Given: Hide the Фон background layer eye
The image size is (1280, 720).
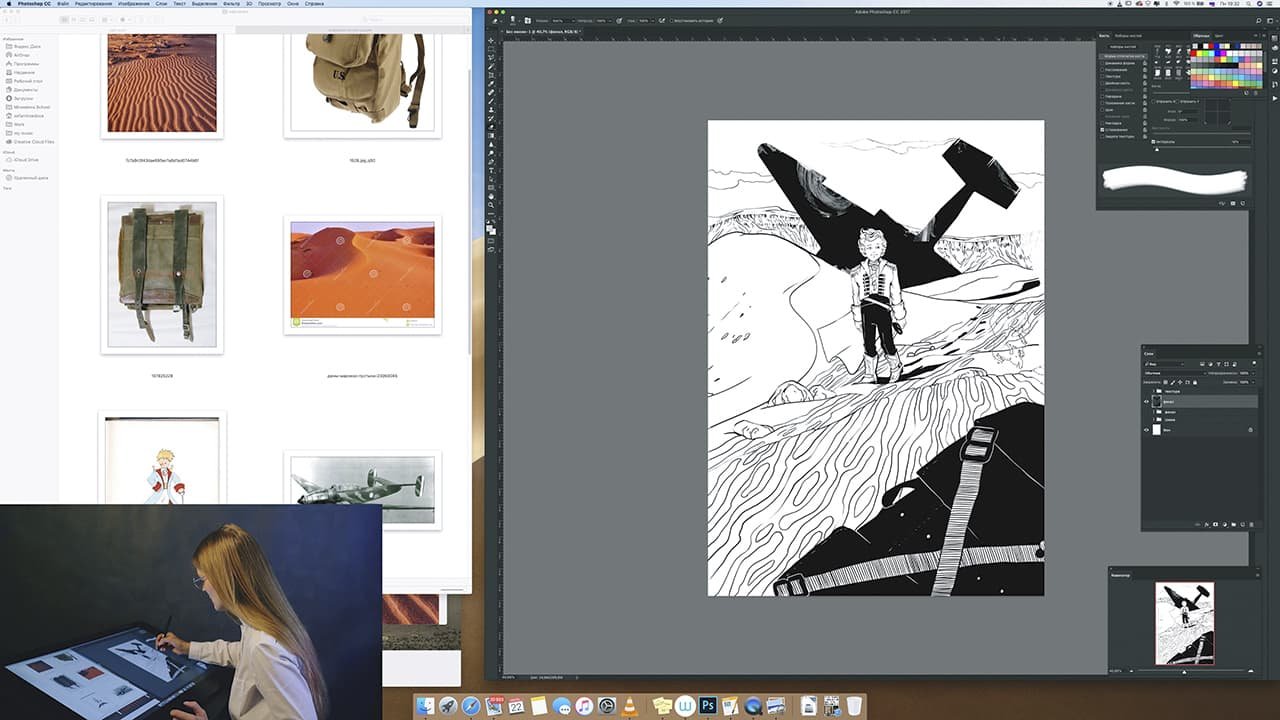Looking at the screenshot, I should [x=1147, y=430].
